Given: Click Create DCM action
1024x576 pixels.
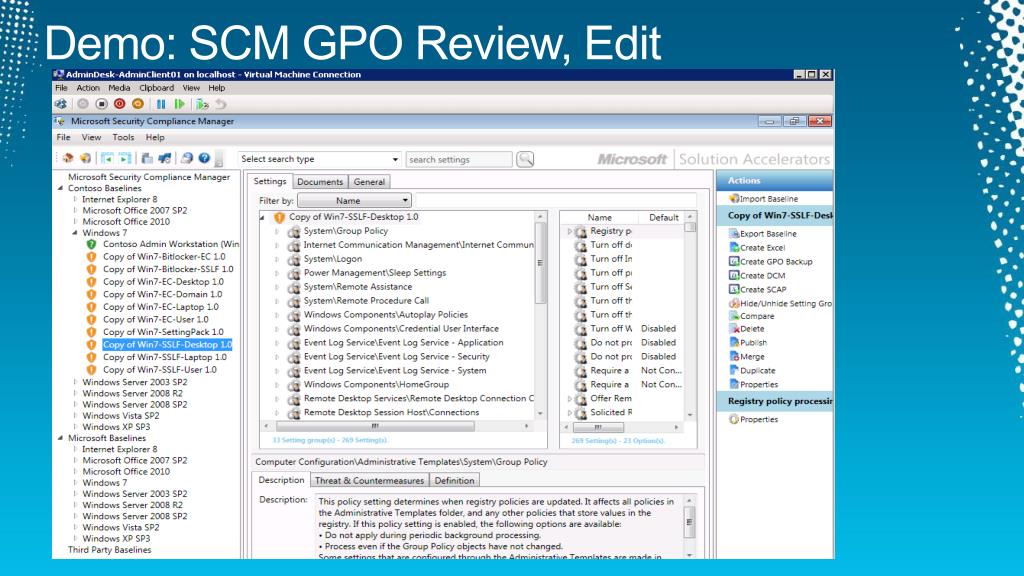Looking at the screenshot, I should click(757, 276).
